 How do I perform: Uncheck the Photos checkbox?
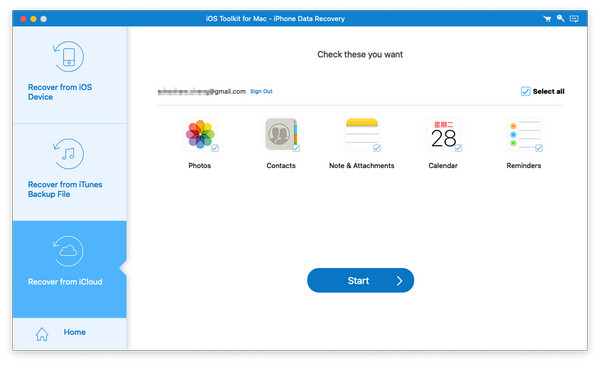tap(215, 148)
